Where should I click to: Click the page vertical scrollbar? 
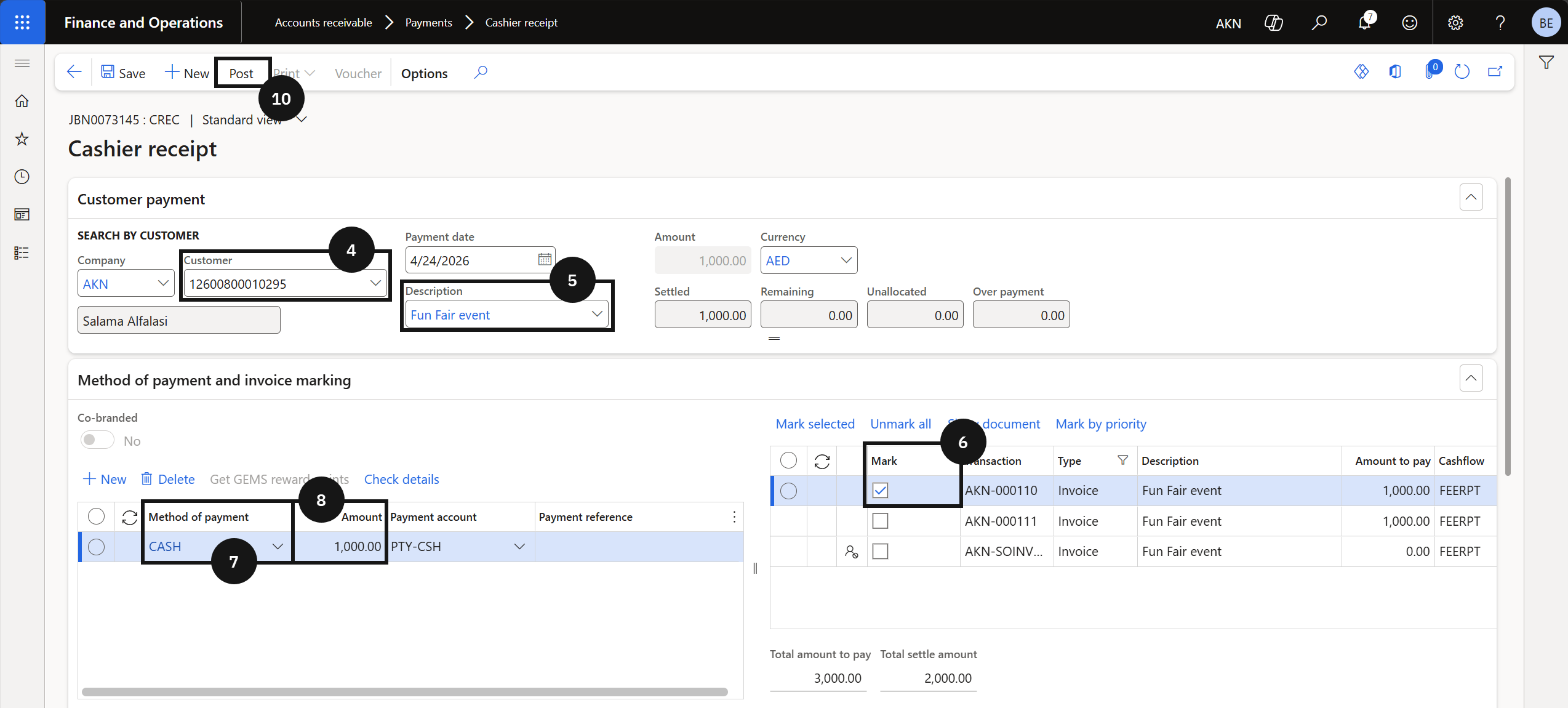1507,326
